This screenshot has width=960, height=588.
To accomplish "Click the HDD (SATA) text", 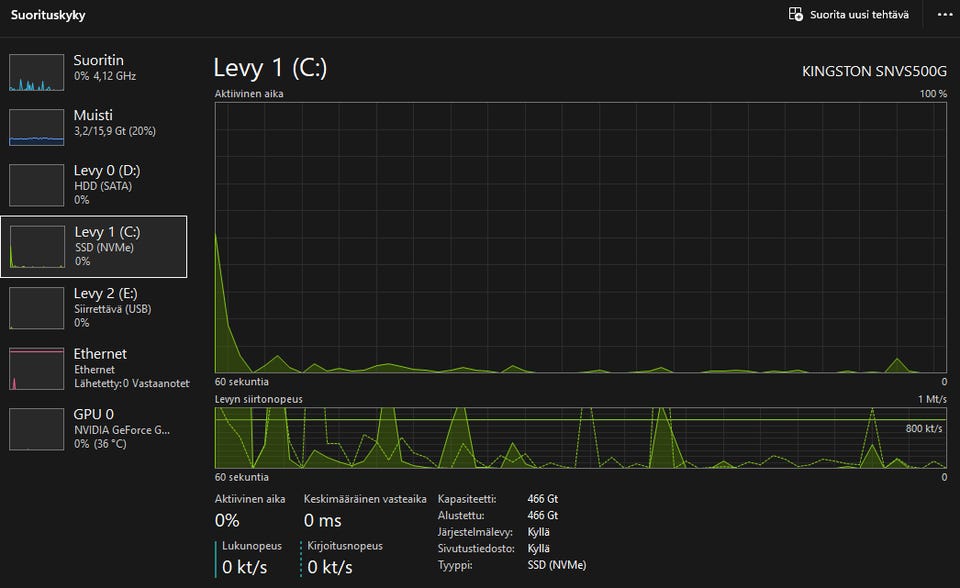I will pyautogui.click(x=103, y=186).
